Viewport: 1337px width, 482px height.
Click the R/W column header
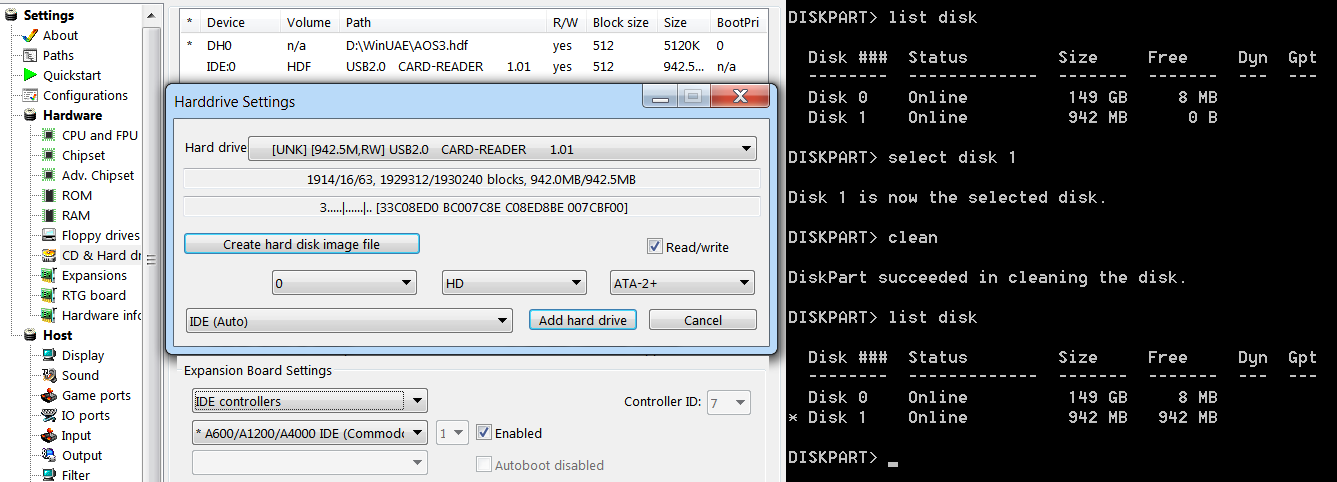tap(568, 22)
